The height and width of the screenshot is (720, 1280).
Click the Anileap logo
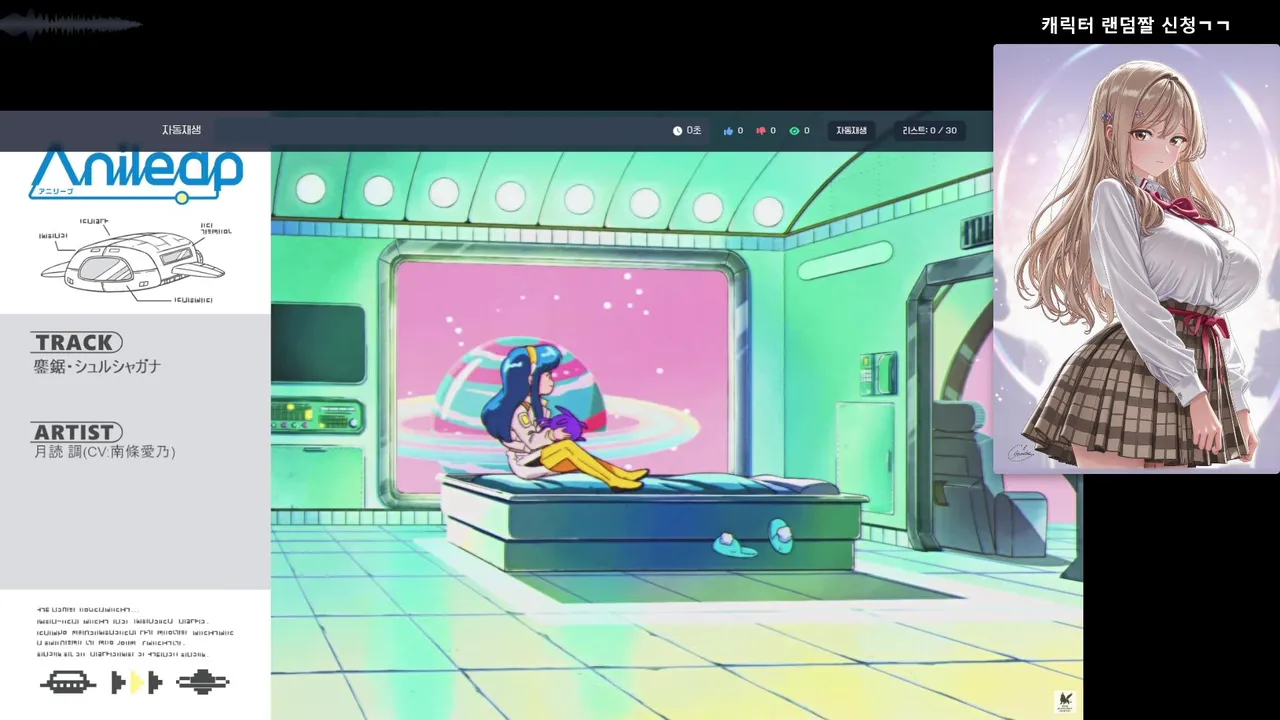pos(136,174)
